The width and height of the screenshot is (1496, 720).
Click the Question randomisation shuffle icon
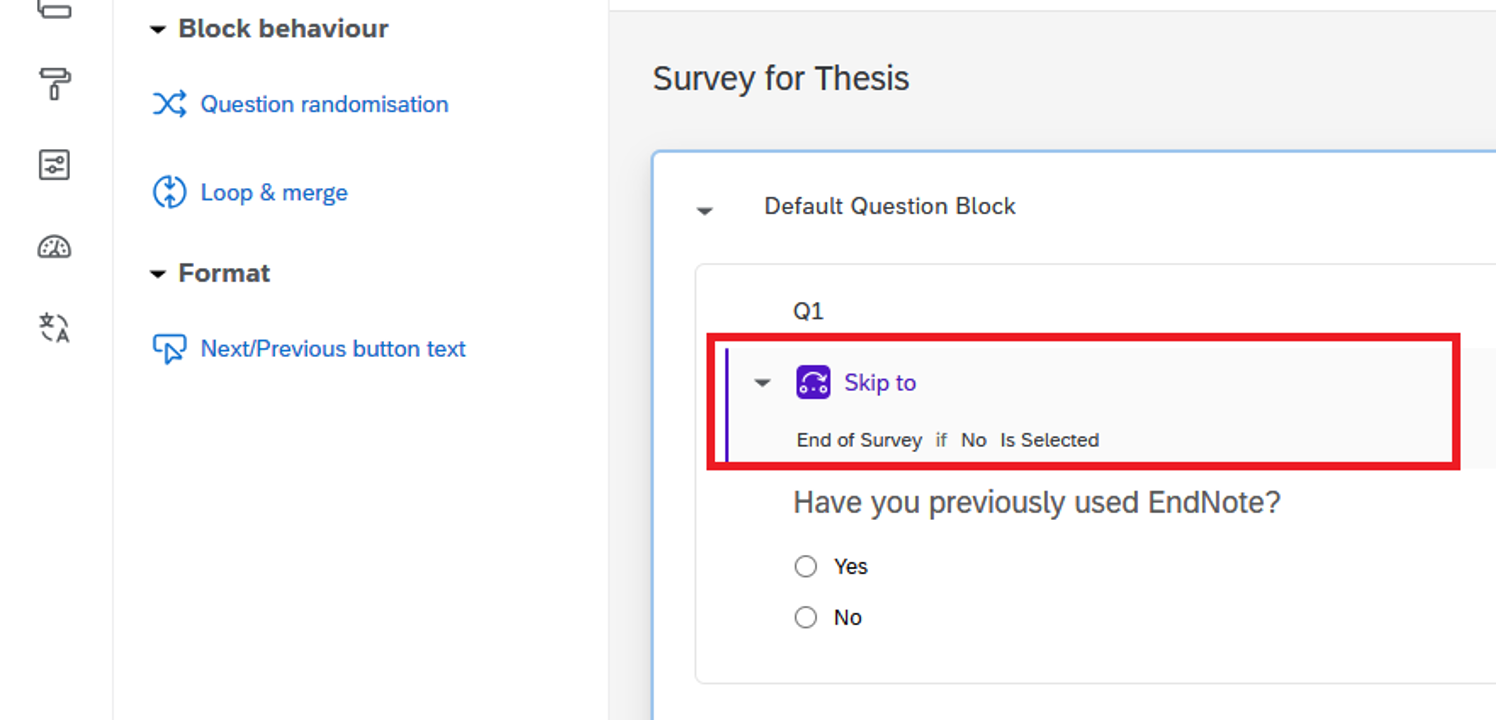(x=169, y=104)
